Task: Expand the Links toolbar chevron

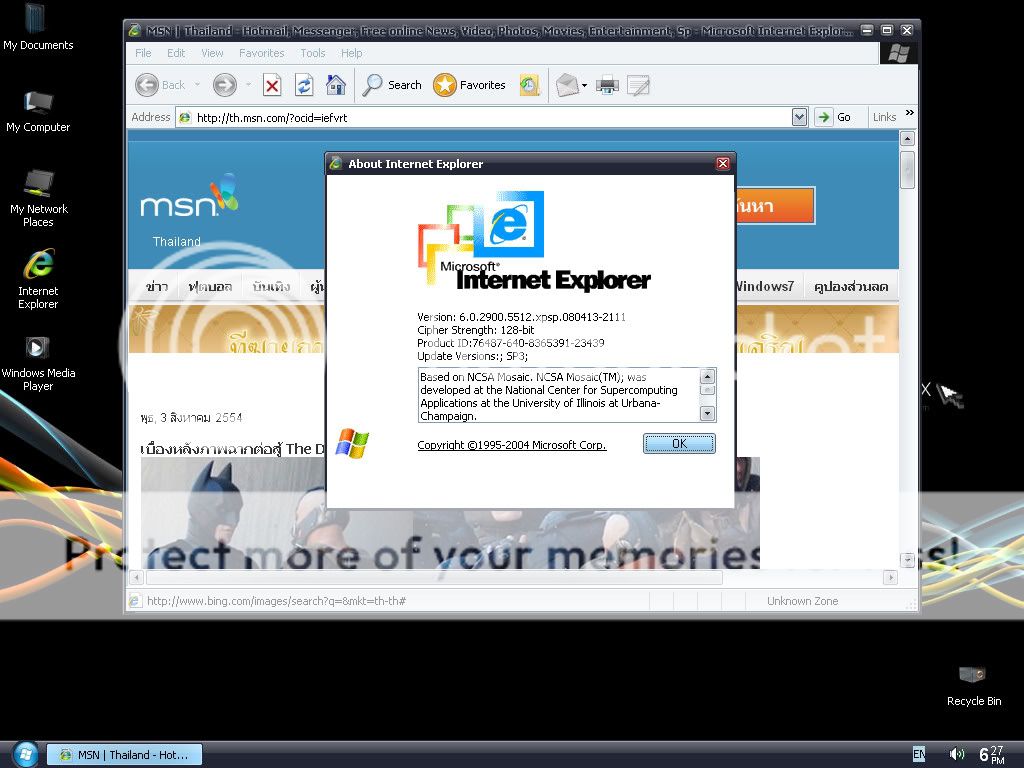Action: (910, 113)
